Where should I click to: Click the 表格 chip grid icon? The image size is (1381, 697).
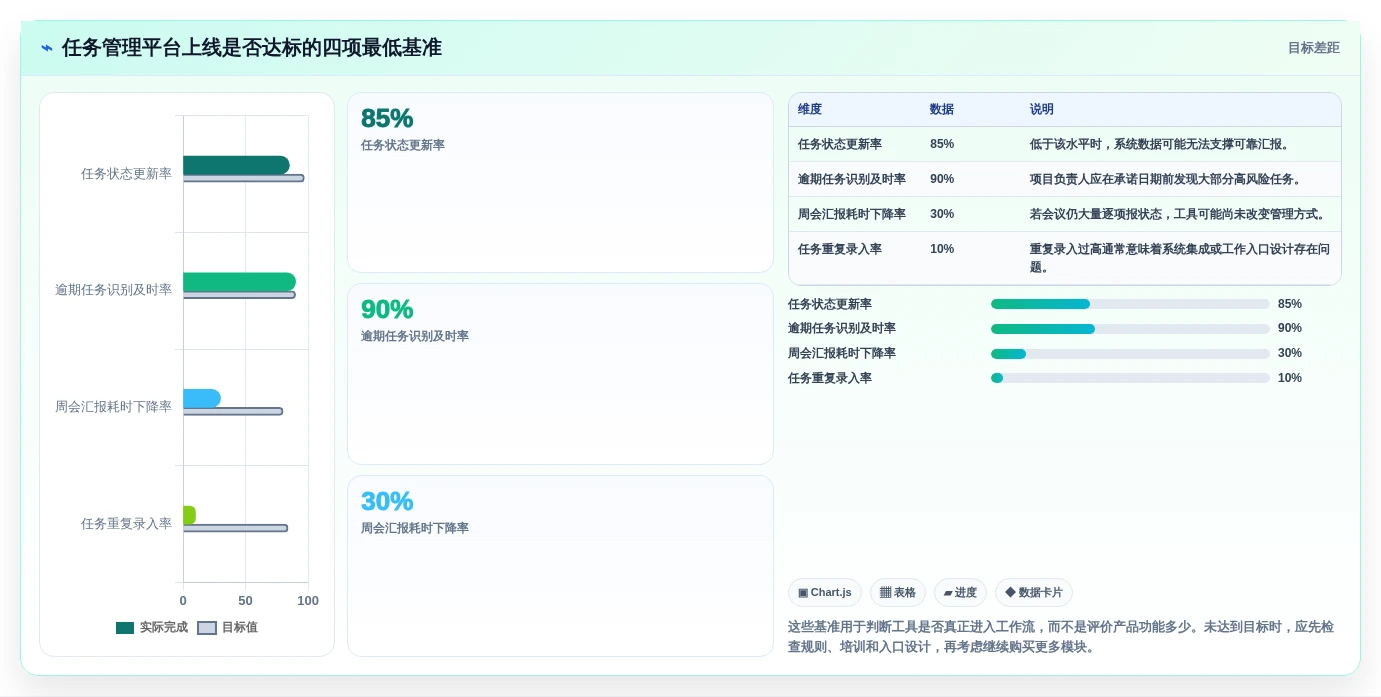[885, 593]
